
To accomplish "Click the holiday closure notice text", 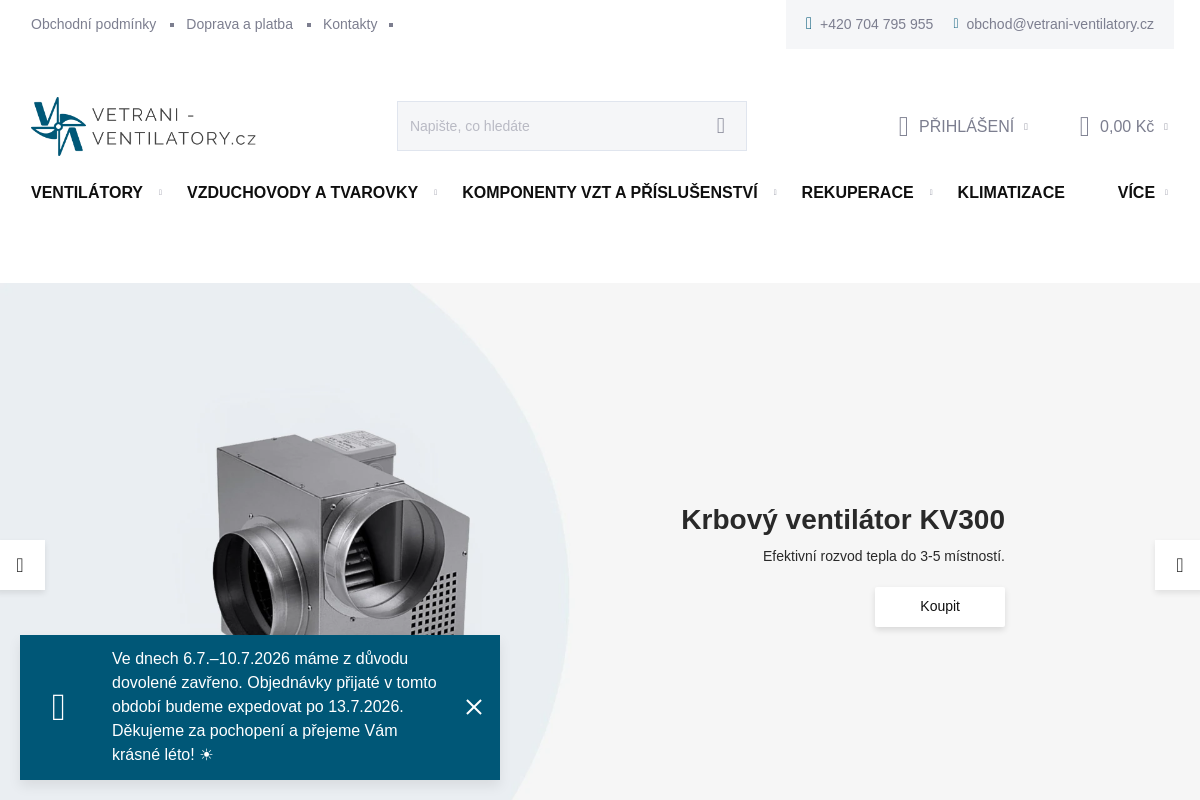I will [x=274, y=707].
